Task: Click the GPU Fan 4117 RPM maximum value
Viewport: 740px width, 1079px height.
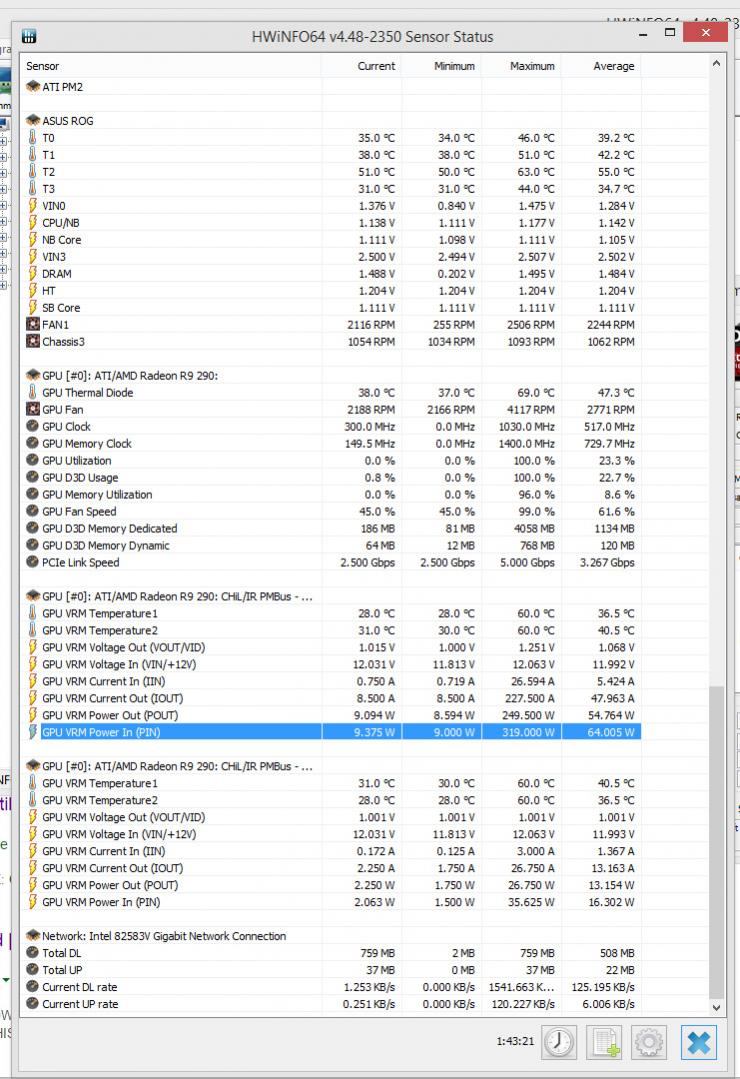Action: (531, 409)
